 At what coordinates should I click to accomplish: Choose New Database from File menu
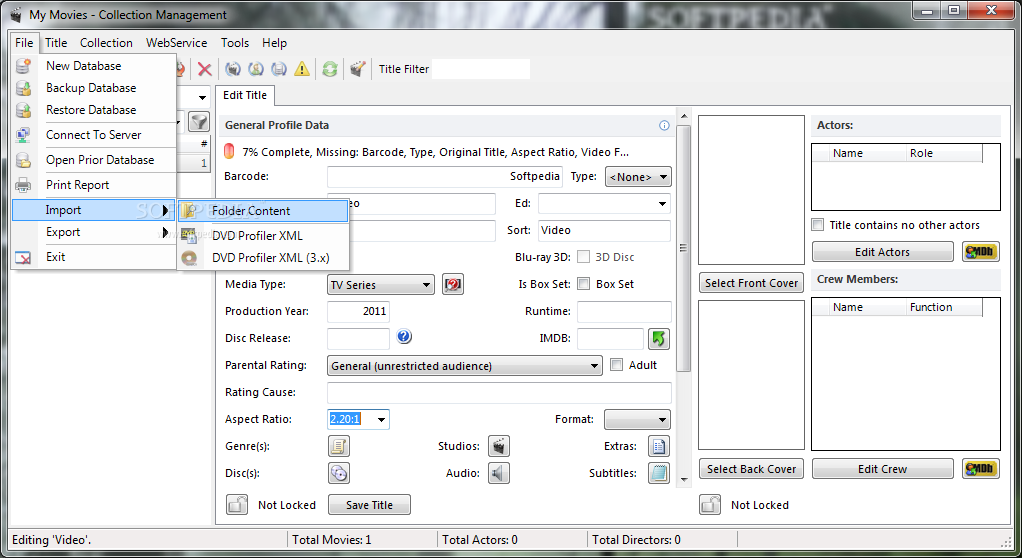pyautogui.click(x=94, y=66)
